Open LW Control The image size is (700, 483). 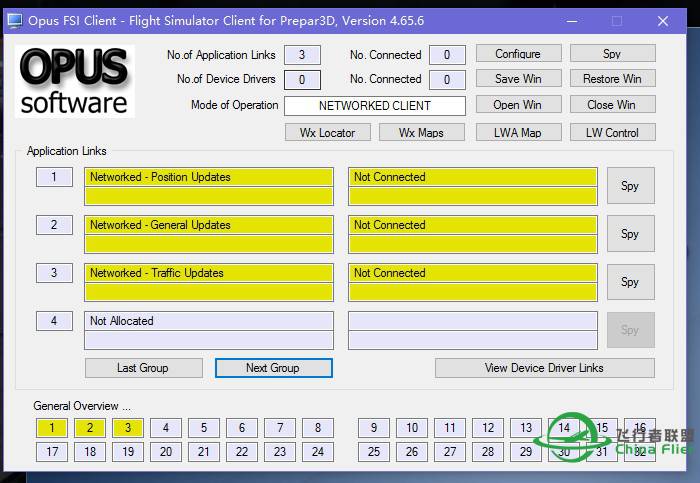click(612, 133)
